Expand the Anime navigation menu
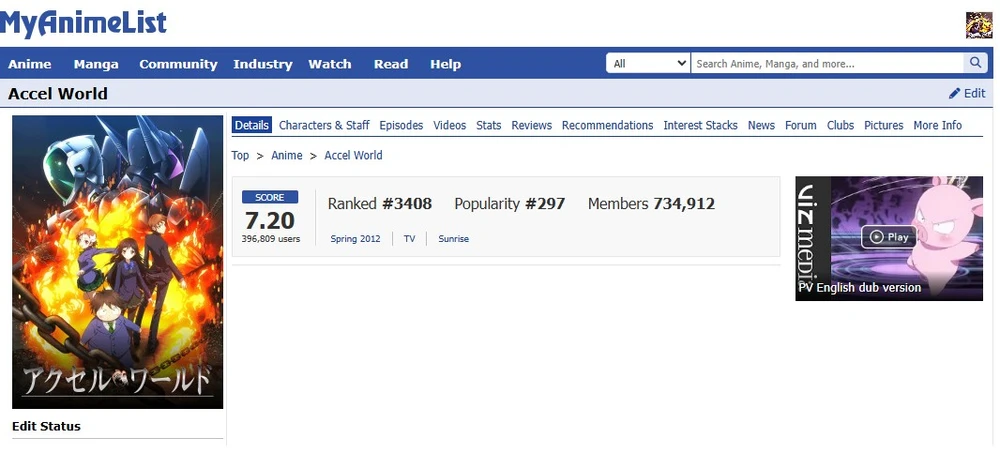Screen dimensions: 1000x452 (30, 64)
